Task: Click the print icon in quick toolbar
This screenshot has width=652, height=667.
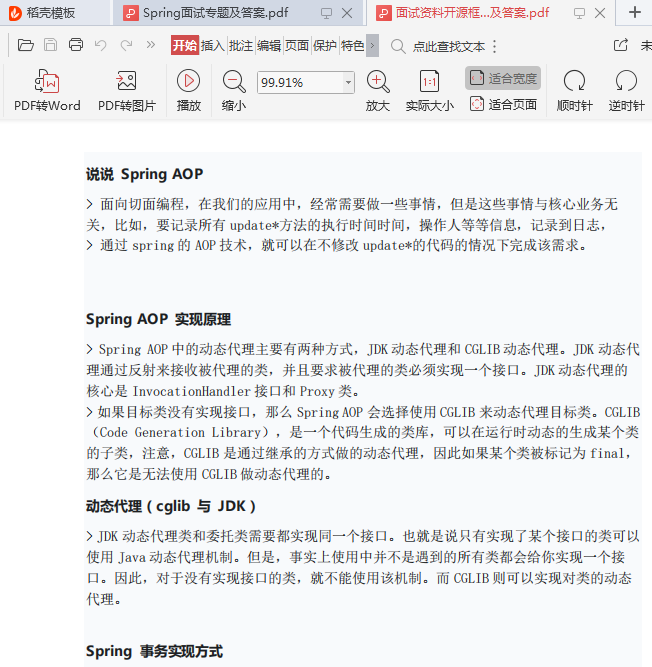Action: pyautogui.click(x=76, y=46)
